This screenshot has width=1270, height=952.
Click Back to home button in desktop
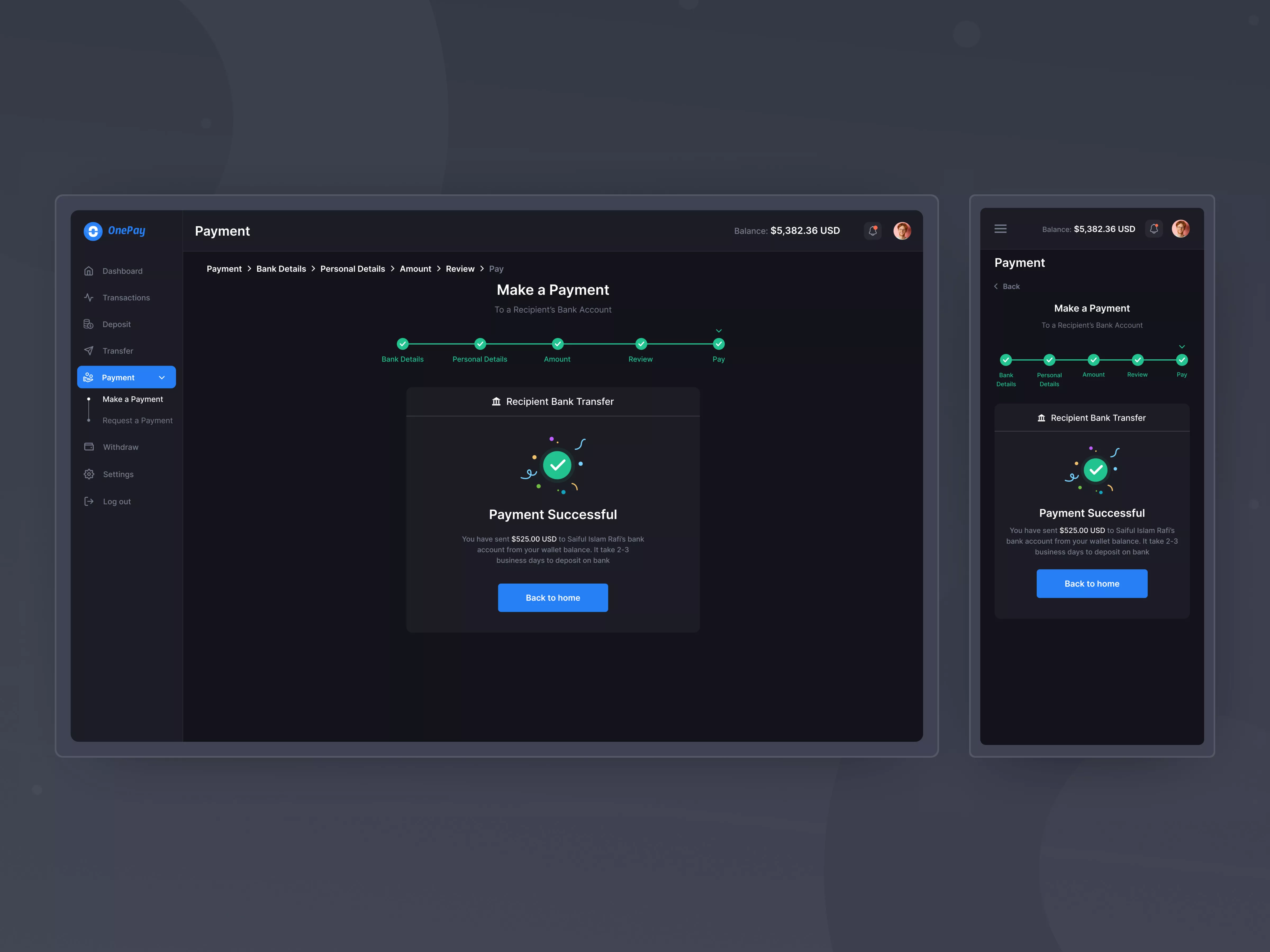pyautogui.click(x=553, y=597)
